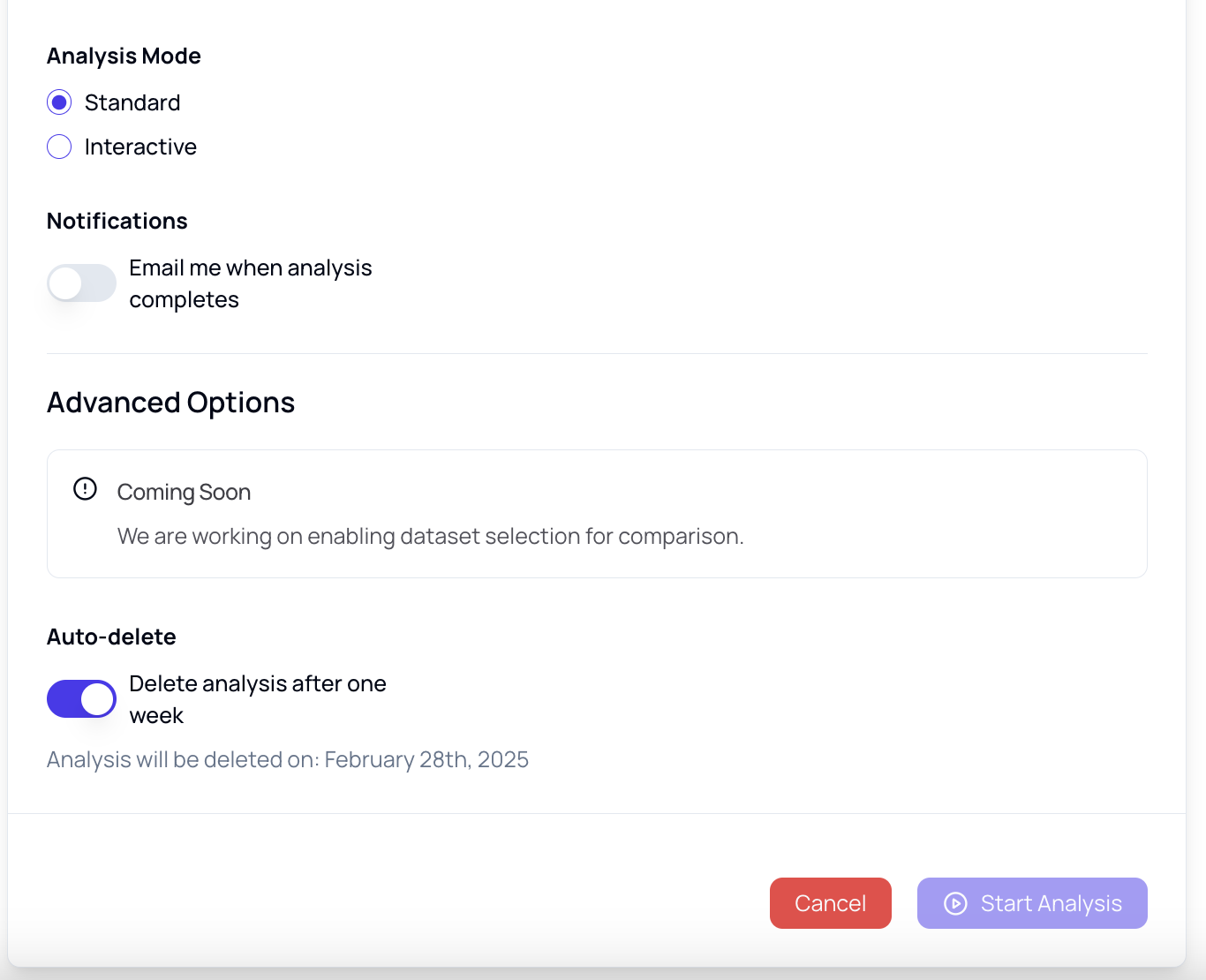Image resolution: width=1206 pixels, height=980 pixels.
Task: Click the 'Standard' option label
Action: (132, 102)
